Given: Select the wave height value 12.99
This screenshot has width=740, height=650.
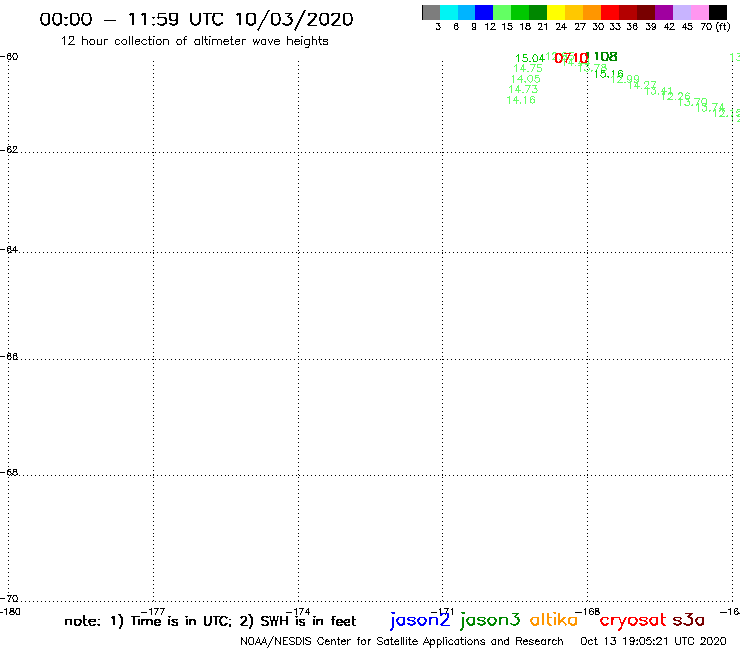Looking at the screenshot, I should tap(625, 79).
